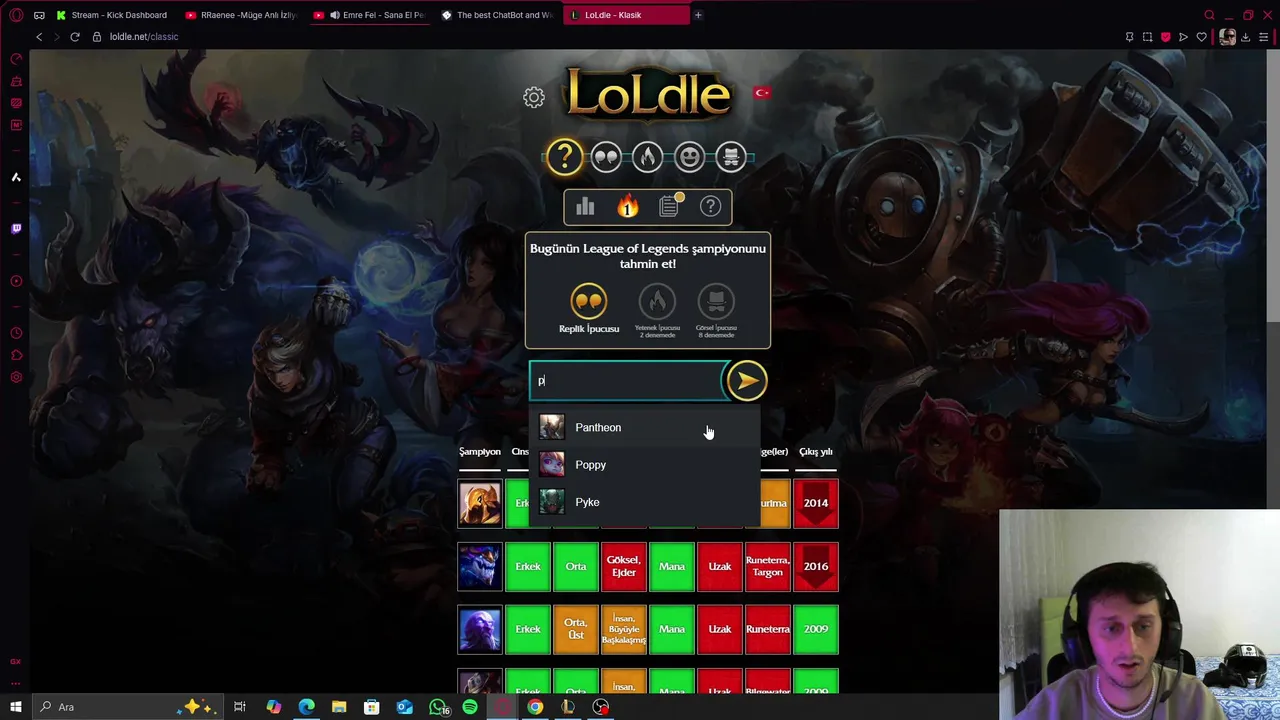Open Twitch in the Opera sidebar
1280x720 pixels.
pyautogui.click(x=16, y=229)
